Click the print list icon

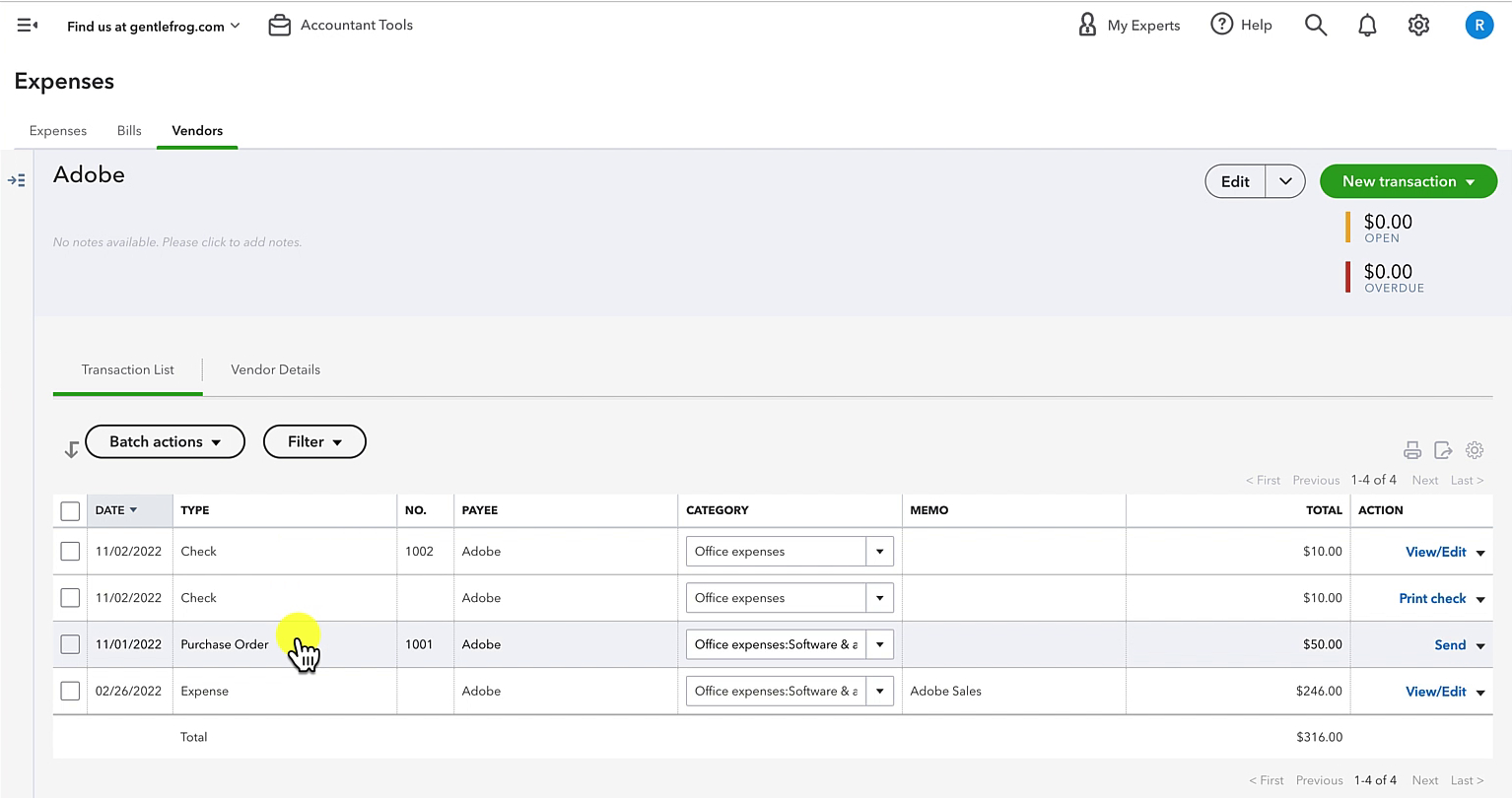1412,450
